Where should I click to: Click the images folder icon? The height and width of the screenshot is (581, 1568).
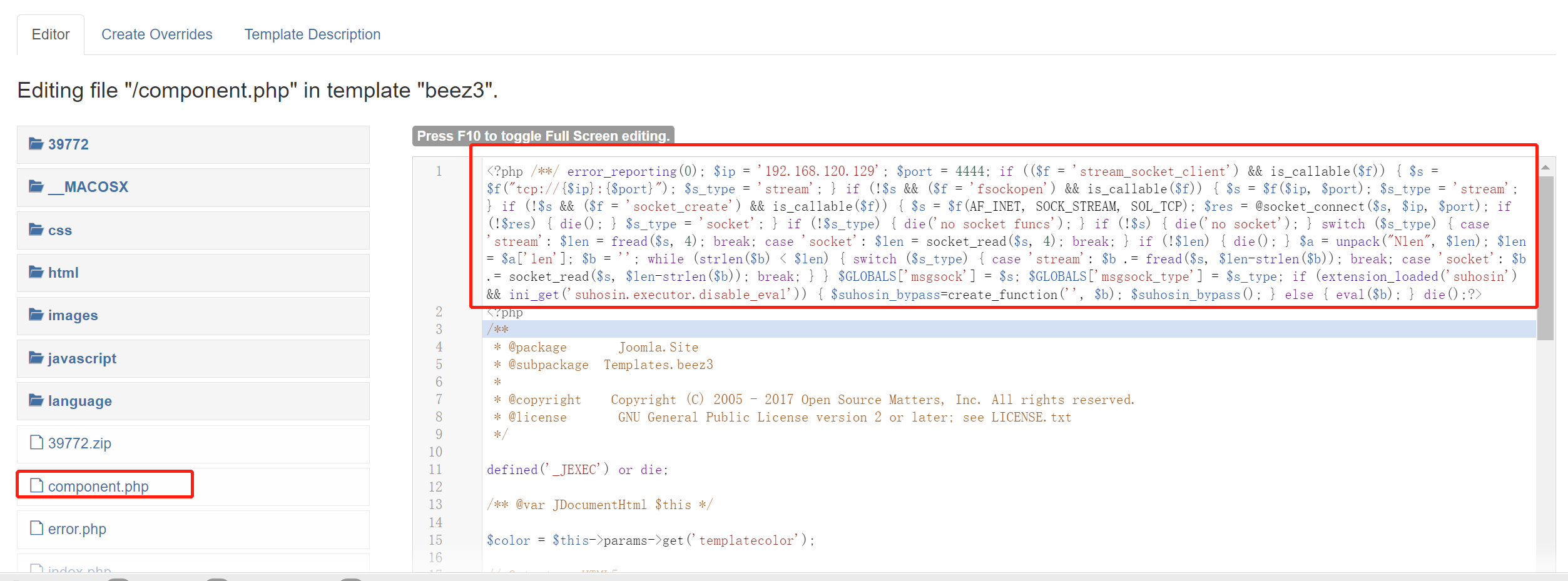36,315
